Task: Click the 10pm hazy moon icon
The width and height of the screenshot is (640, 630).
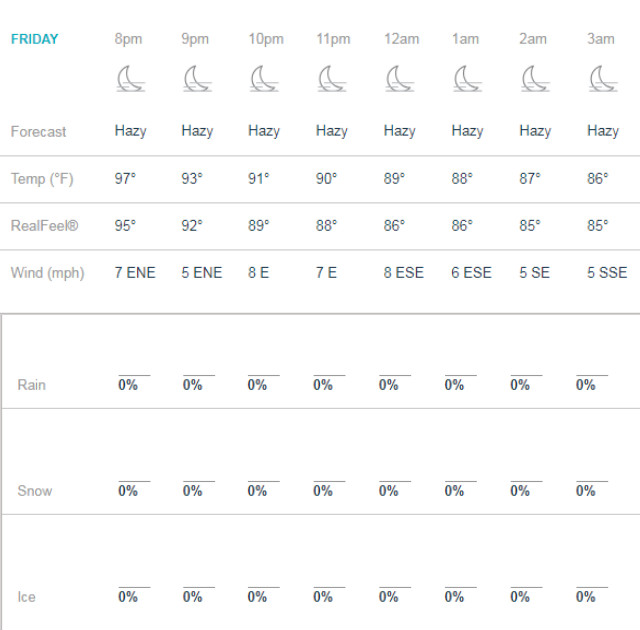Action: [x=264, y=78]
